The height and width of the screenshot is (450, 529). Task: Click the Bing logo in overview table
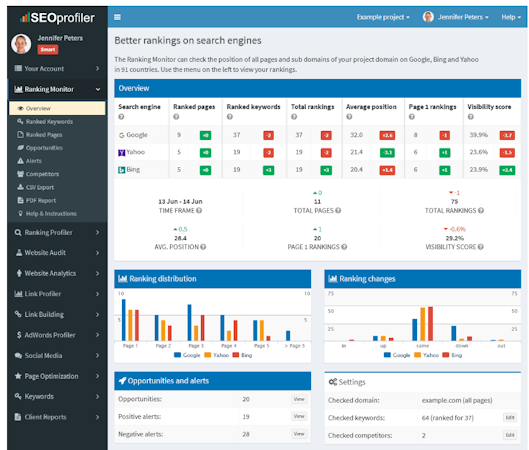[121, 170]
